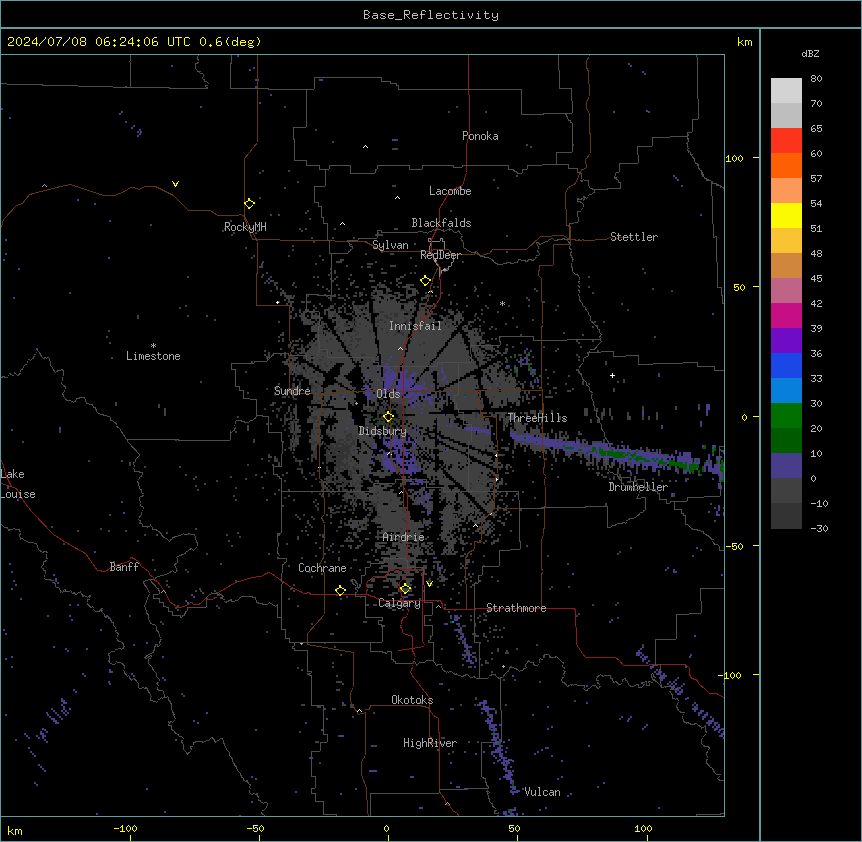Select the red 65-60 dBZ legend swatch
The height and width of the screenshot is (842, 862).
[786, 141]
